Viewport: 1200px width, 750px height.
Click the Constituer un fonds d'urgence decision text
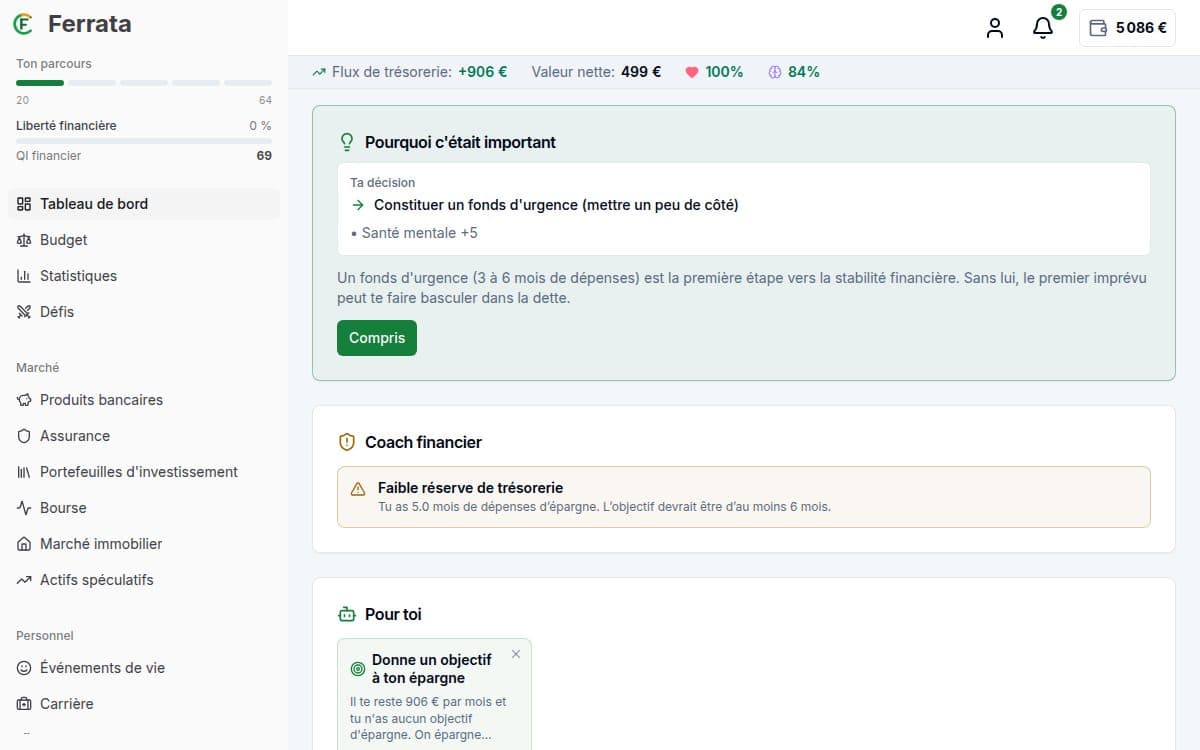point(556,205)
